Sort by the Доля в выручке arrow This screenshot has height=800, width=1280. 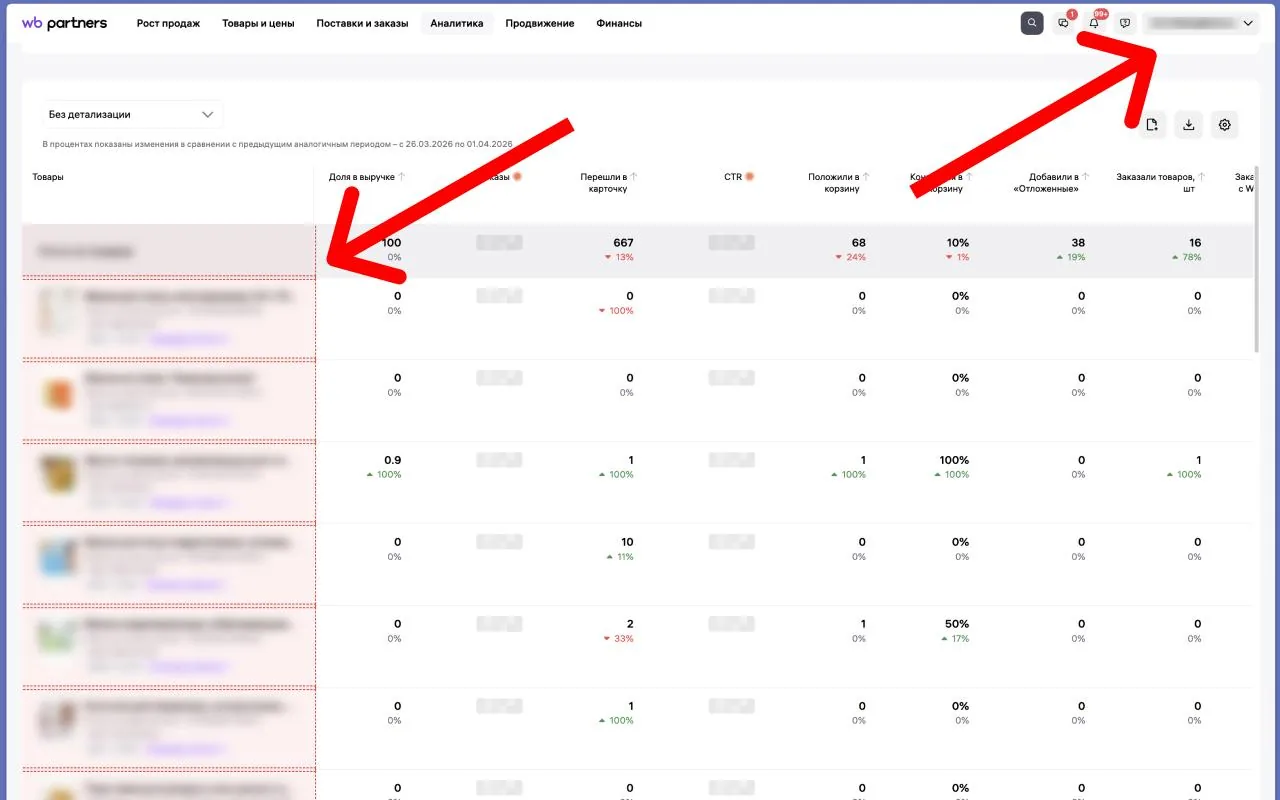click(x=402, y=177)
